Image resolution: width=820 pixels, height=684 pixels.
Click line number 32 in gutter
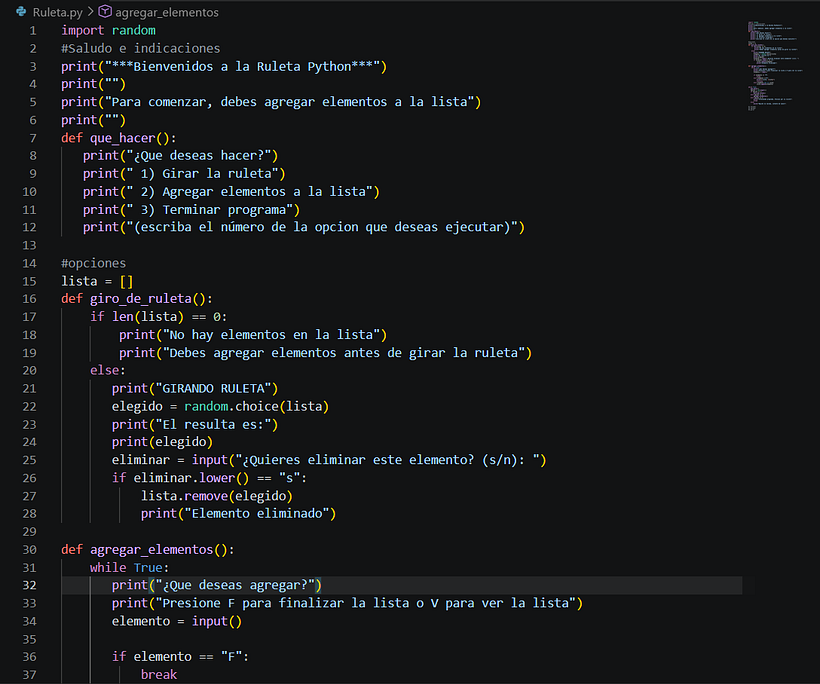pyautogui.click(x=29, y=585)
